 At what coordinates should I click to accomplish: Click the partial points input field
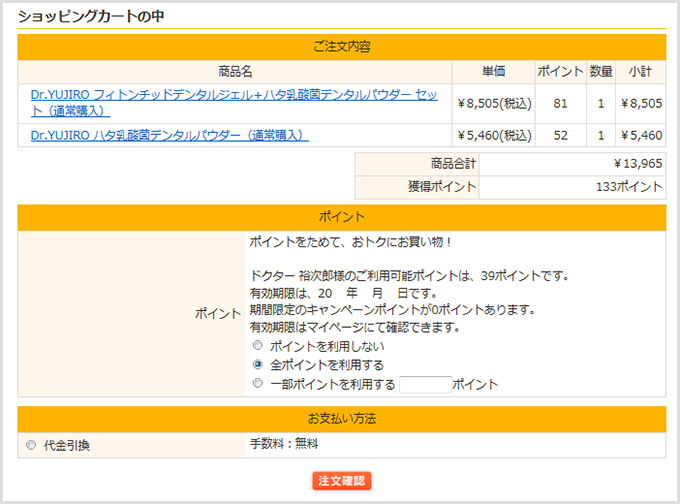tap(425, 384)
